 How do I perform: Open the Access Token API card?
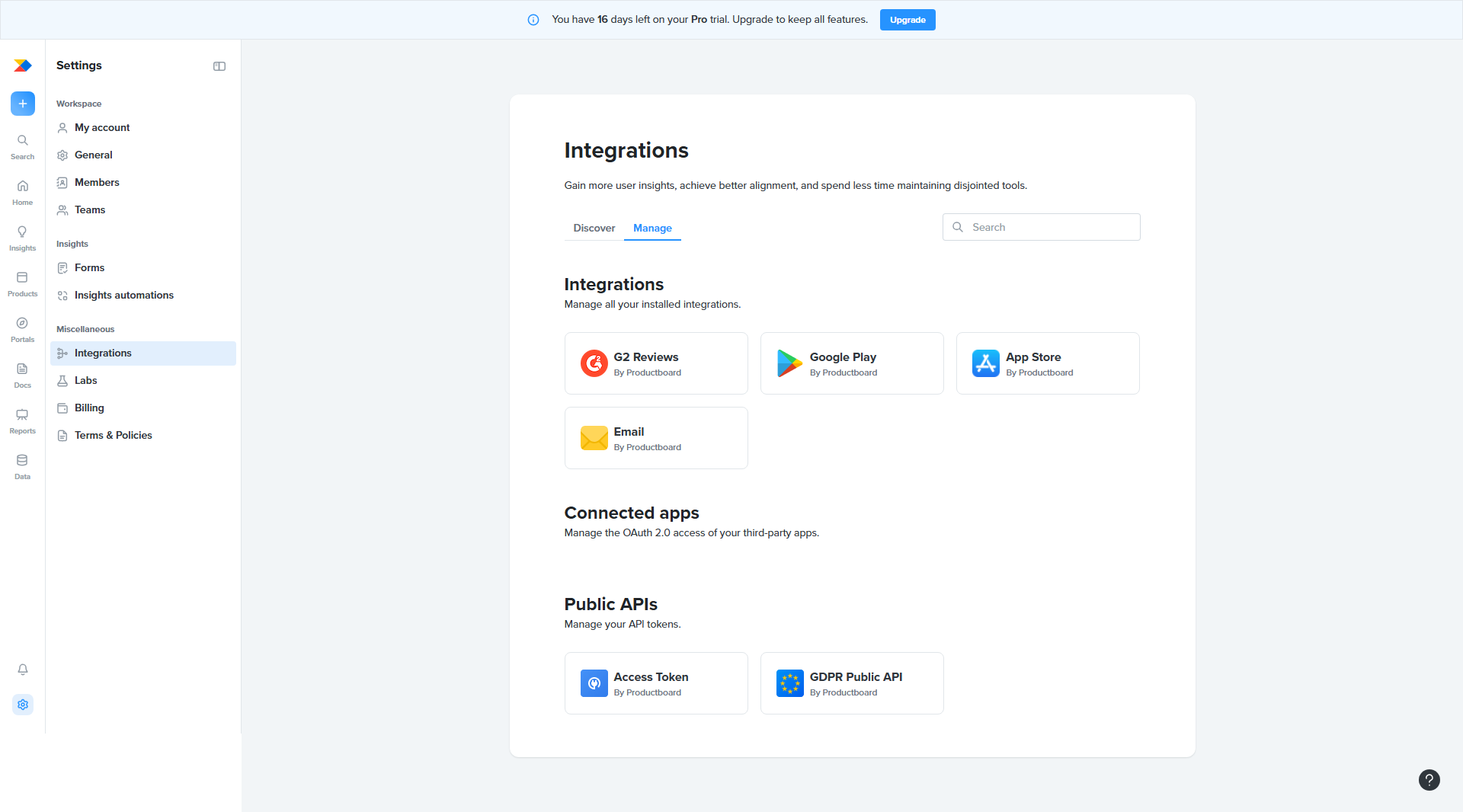pos(656,683)
